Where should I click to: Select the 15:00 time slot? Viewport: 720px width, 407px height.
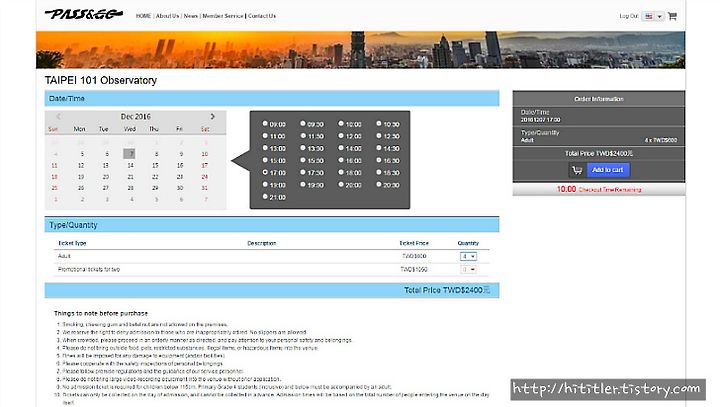(265, 160)
